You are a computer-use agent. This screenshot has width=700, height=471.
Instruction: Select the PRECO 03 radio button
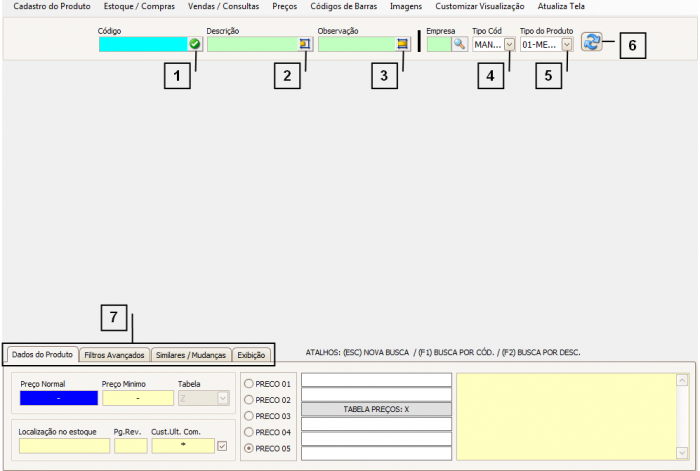tap(249, 416)
